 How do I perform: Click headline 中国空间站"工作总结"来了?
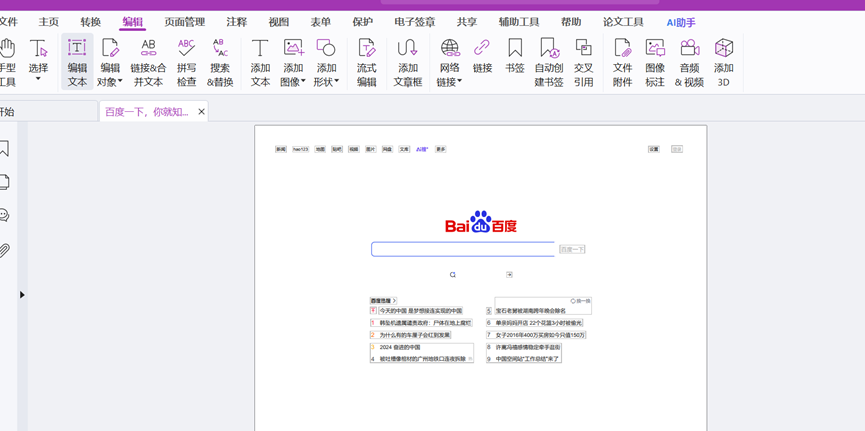[x=527, y=359]
